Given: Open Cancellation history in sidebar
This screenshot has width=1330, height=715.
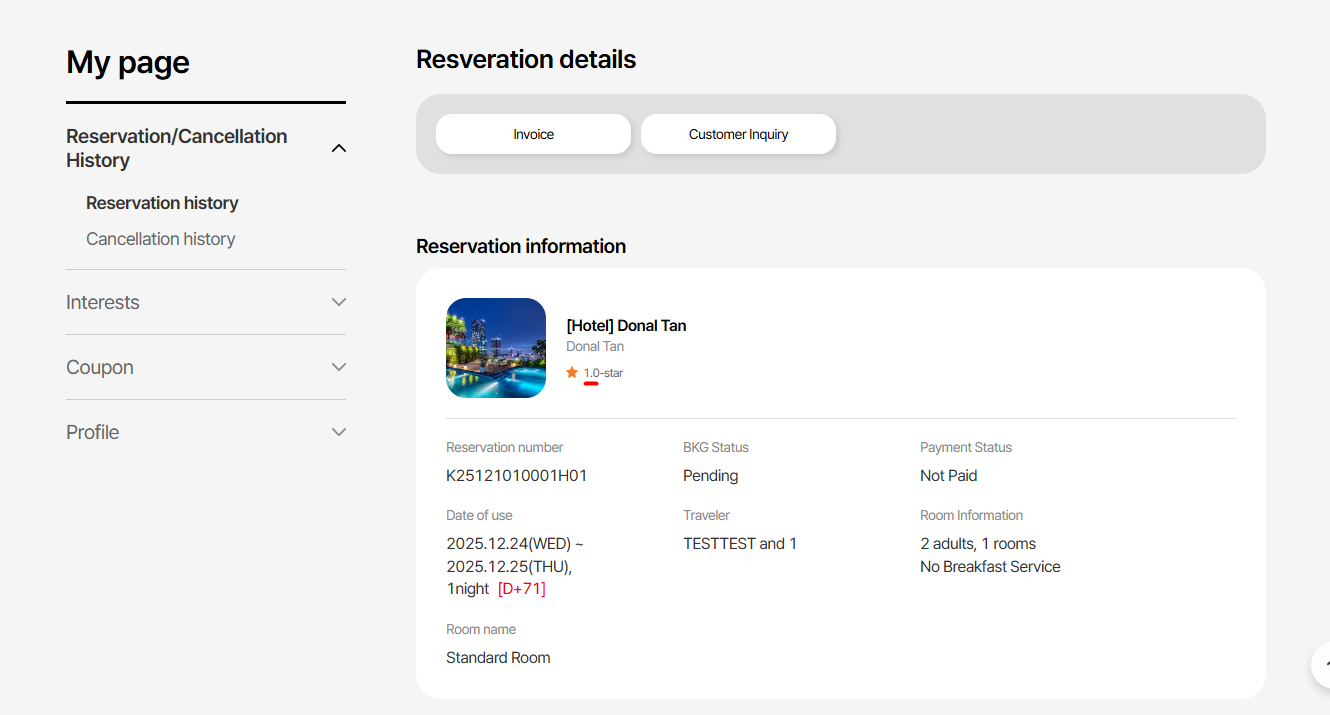Looking at the screenshot, I should point(160,239).
